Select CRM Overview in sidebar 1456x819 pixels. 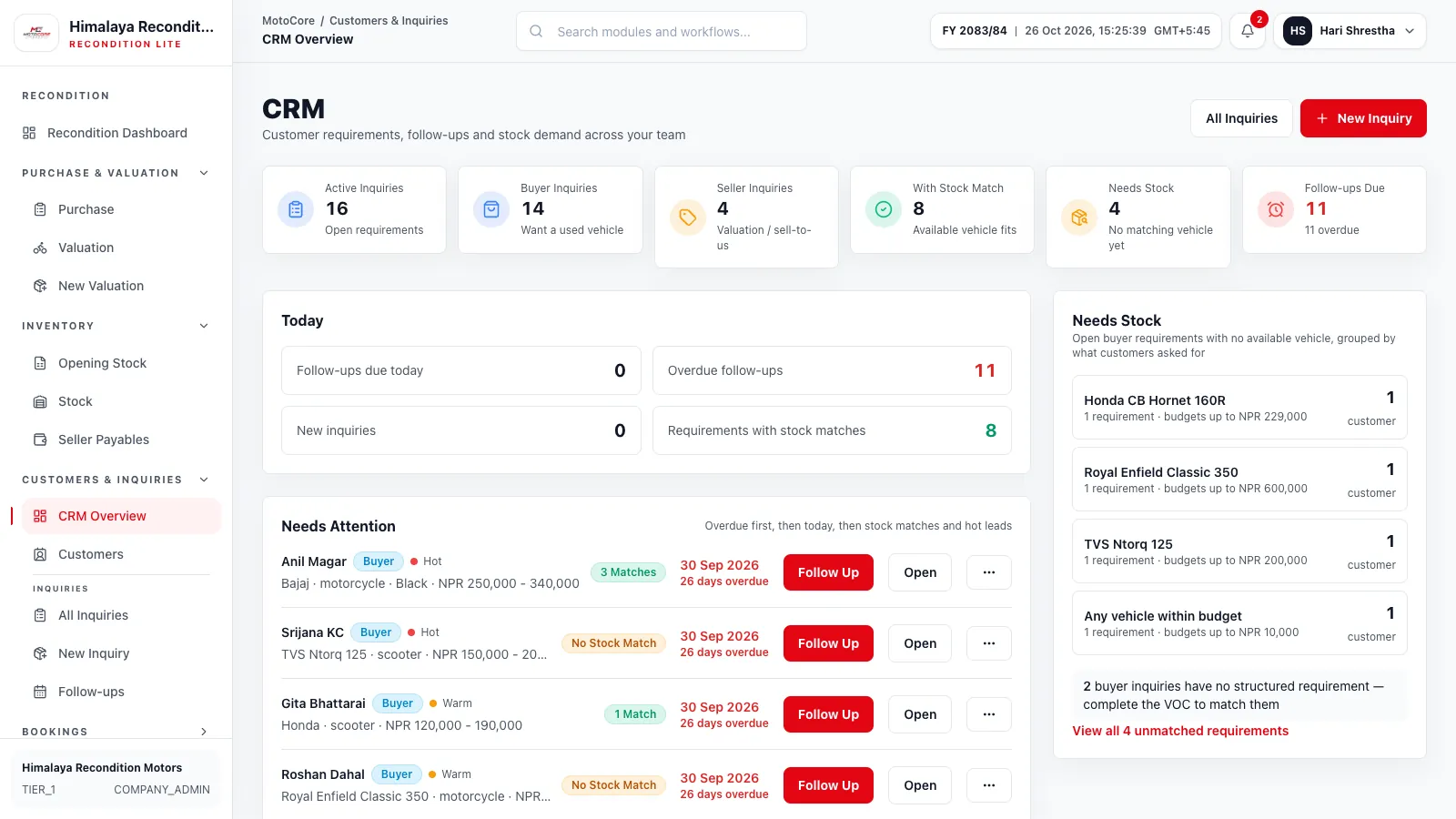(121, 516)
